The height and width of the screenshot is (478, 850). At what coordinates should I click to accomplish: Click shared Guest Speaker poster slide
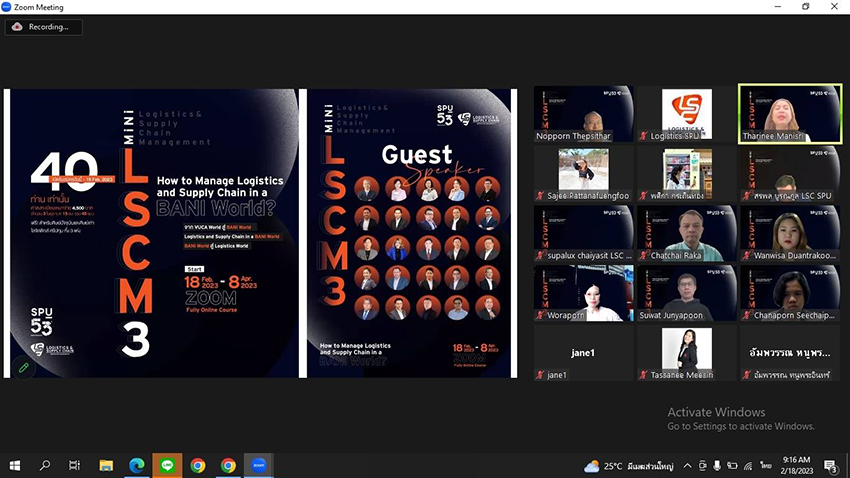pos(409,233)
